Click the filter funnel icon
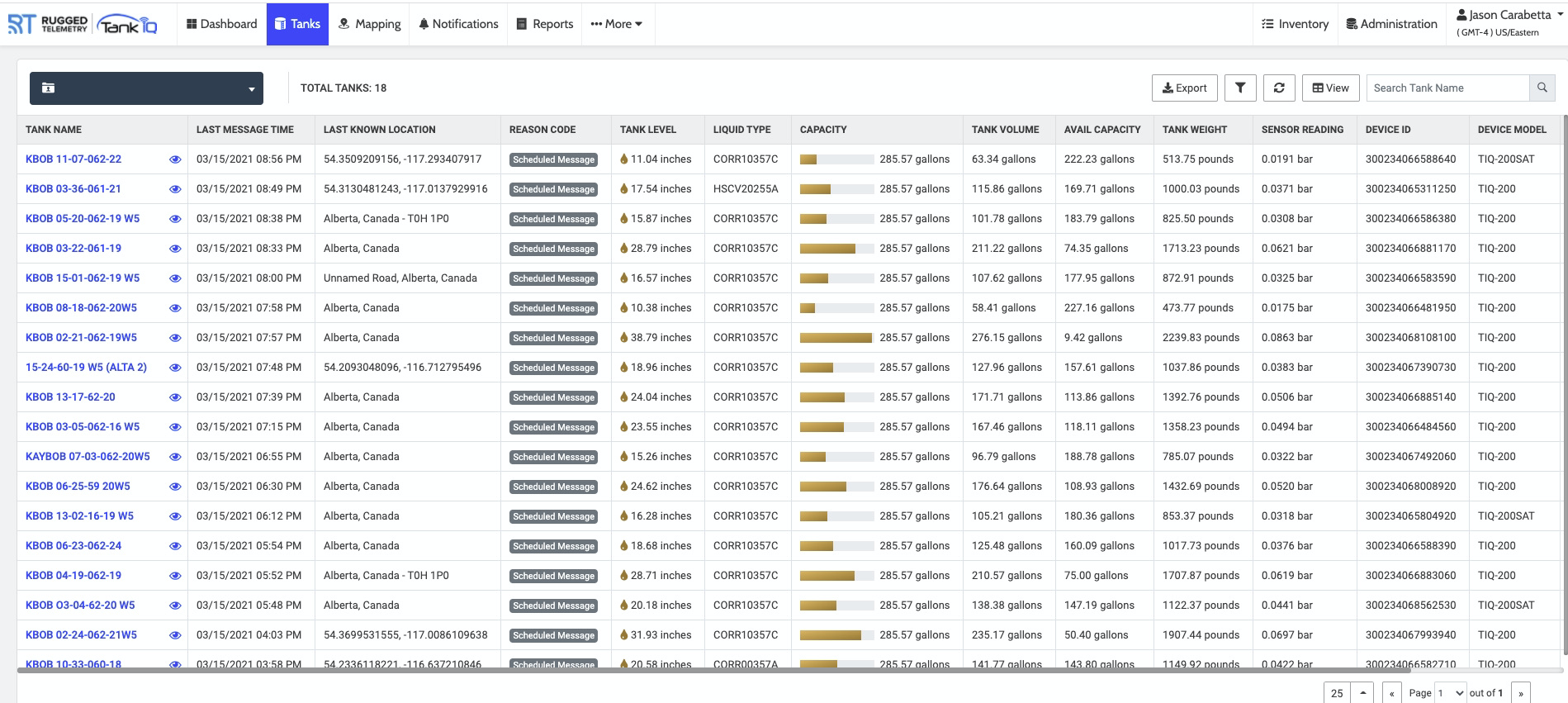The height and width of the screenshot is (703, 1568). point(1239,88)
